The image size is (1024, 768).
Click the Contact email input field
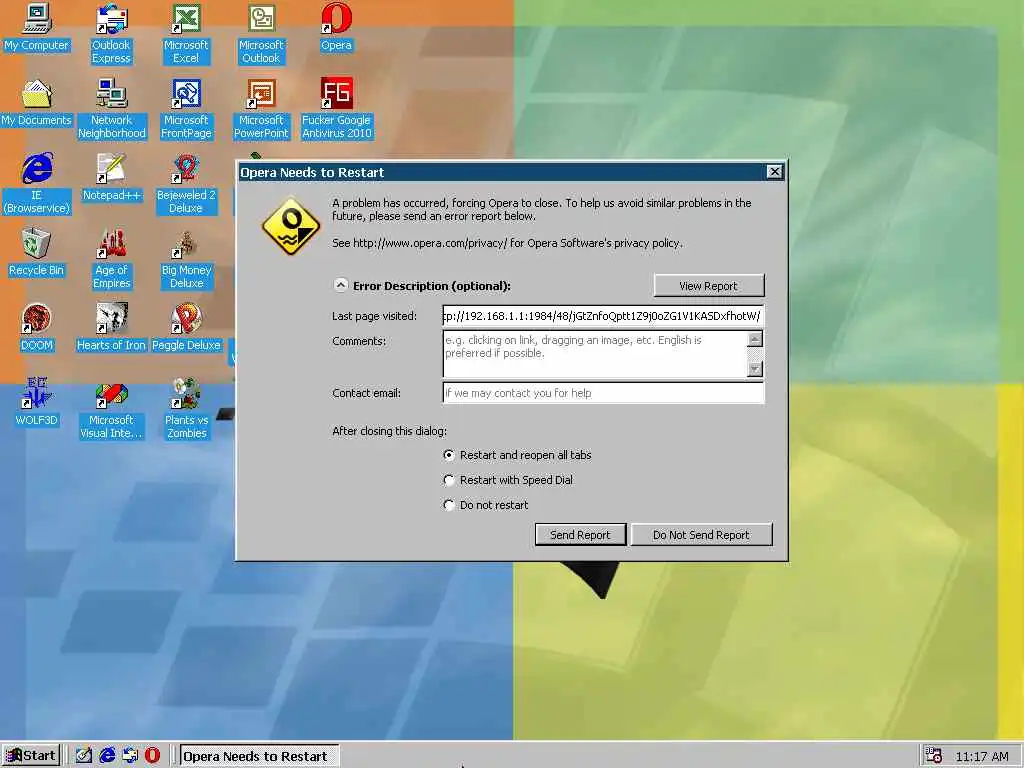[603, 393]
